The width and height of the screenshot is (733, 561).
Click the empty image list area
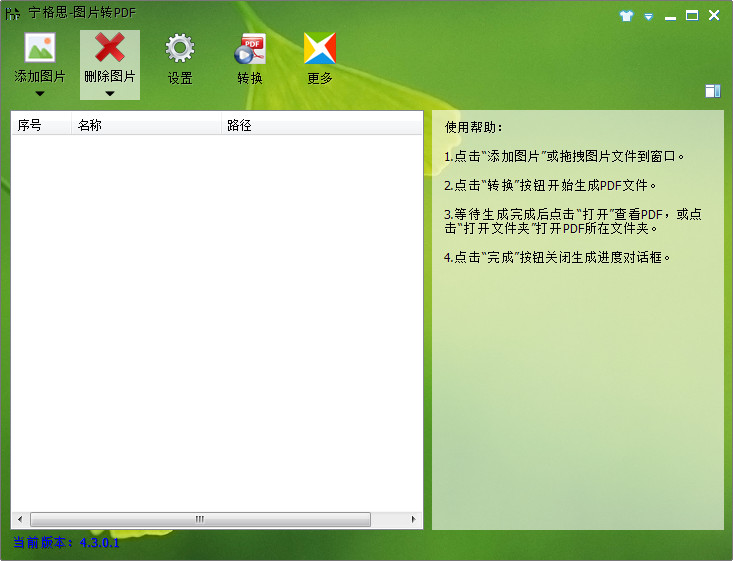click(216, 320)
